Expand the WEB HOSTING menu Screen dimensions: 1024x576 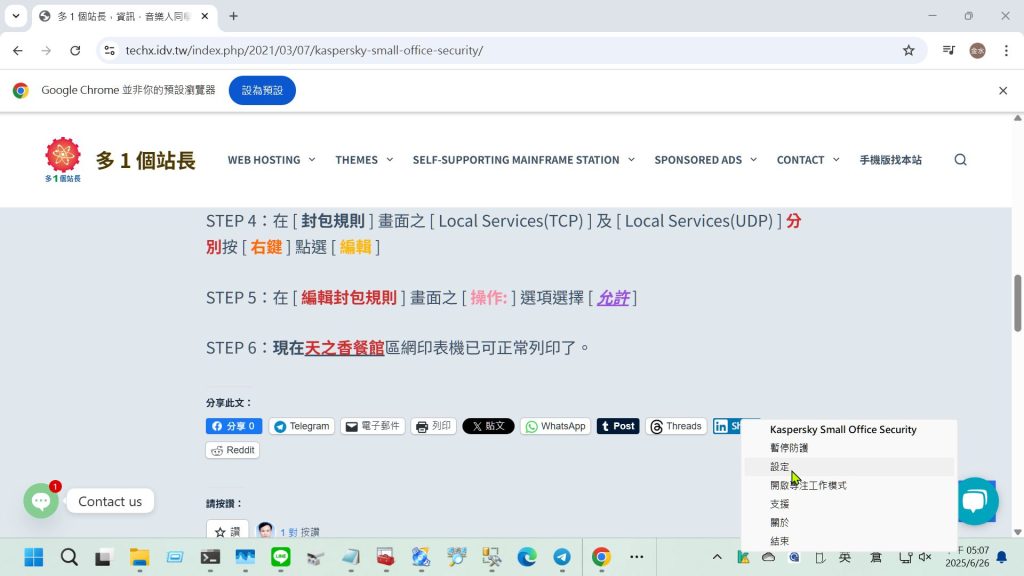271,160
